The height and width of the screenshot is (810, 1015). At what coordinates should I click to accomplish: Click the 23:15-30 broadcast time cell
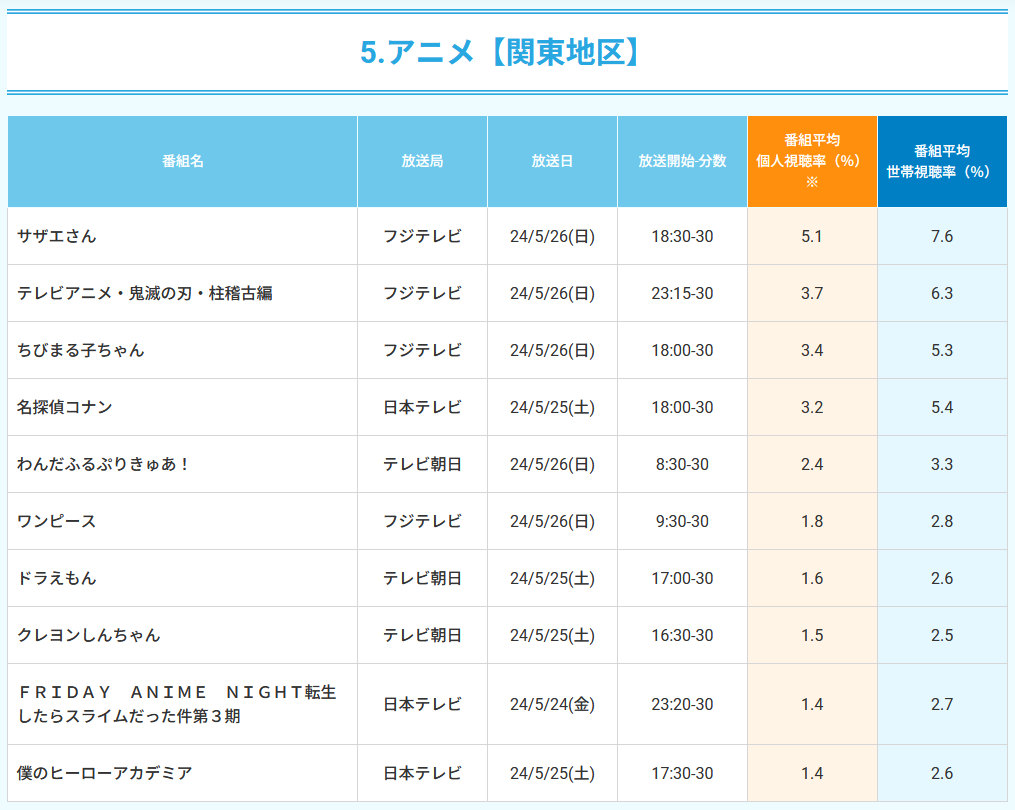pyautogui.click(x=682, y=293)
